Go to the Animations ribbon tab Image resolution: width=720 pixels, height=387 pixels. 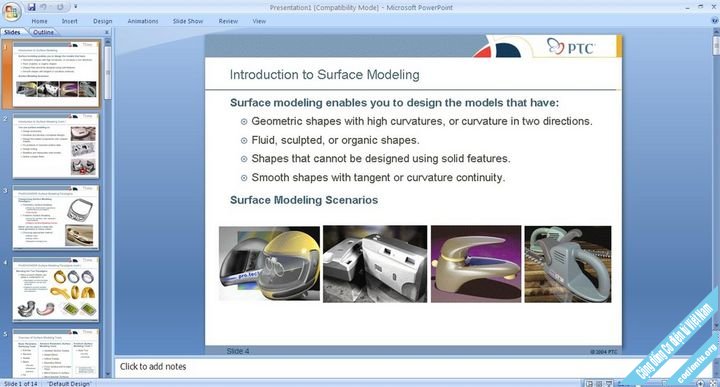pyautogui.click(x=143, y=21)
